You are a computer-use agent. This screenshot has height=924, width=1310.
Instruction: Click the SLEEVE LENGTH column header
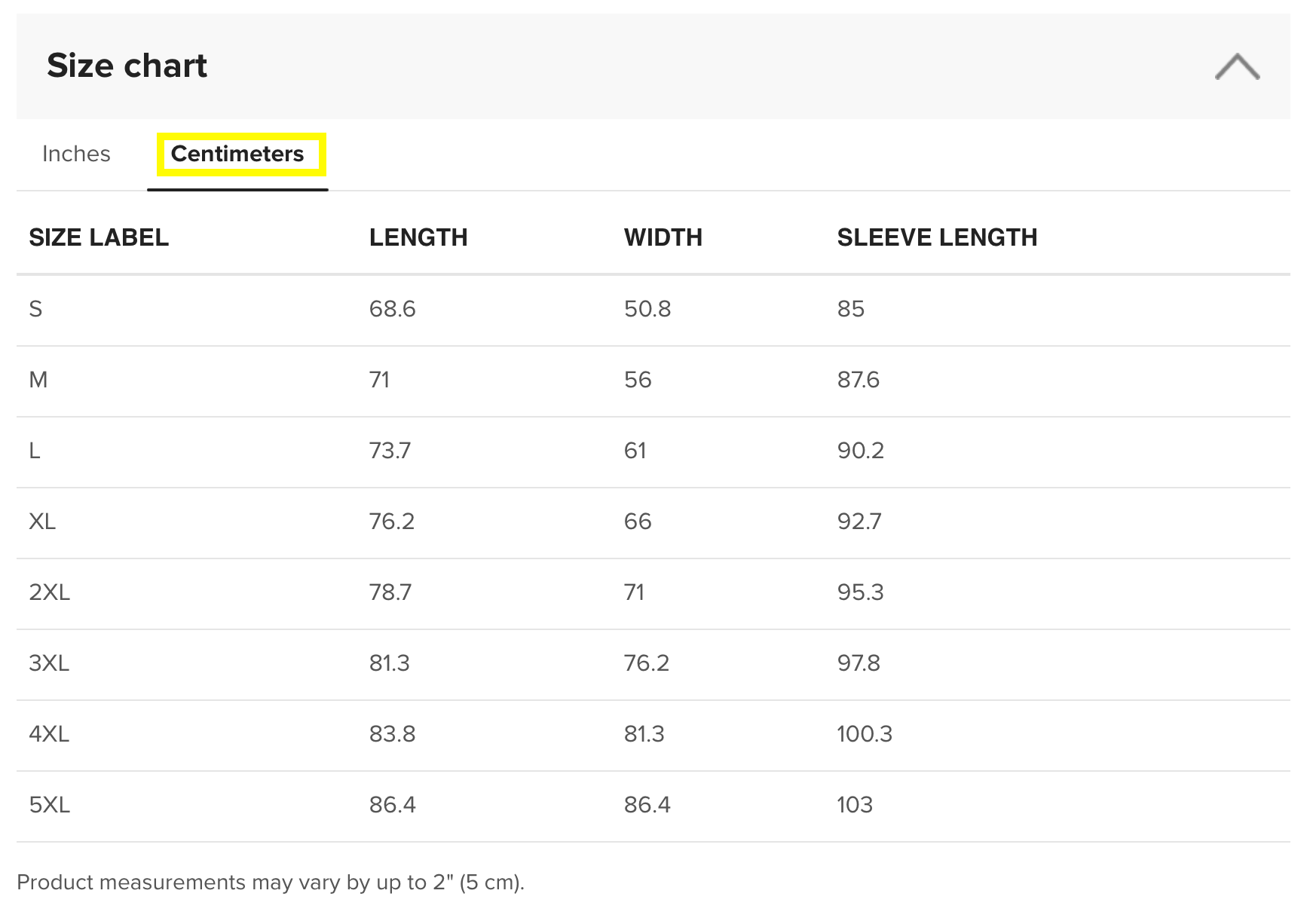pyautogui.click(x=937, y=237)
